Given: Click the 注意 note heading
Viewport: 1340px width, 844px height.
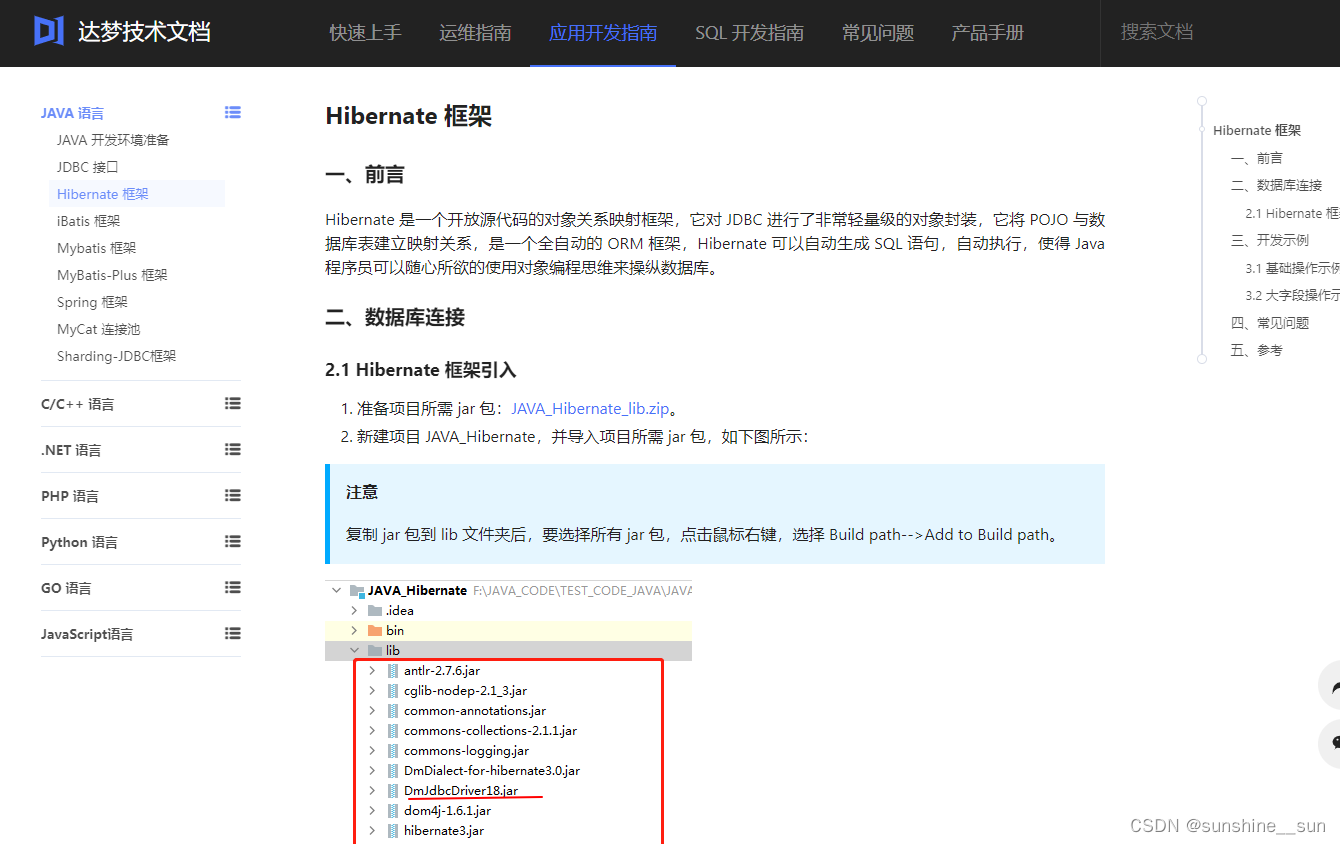Looking at the screenshot, I should pyautogui.click(x=362, y=492).
